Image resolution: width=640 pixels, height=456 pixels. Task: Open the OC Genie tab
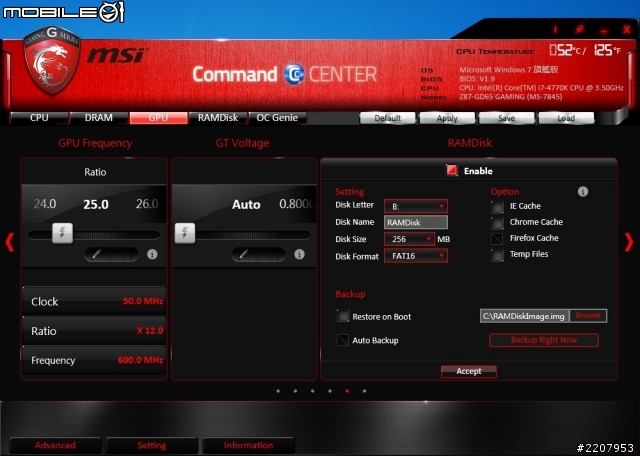tap(277, 118)
